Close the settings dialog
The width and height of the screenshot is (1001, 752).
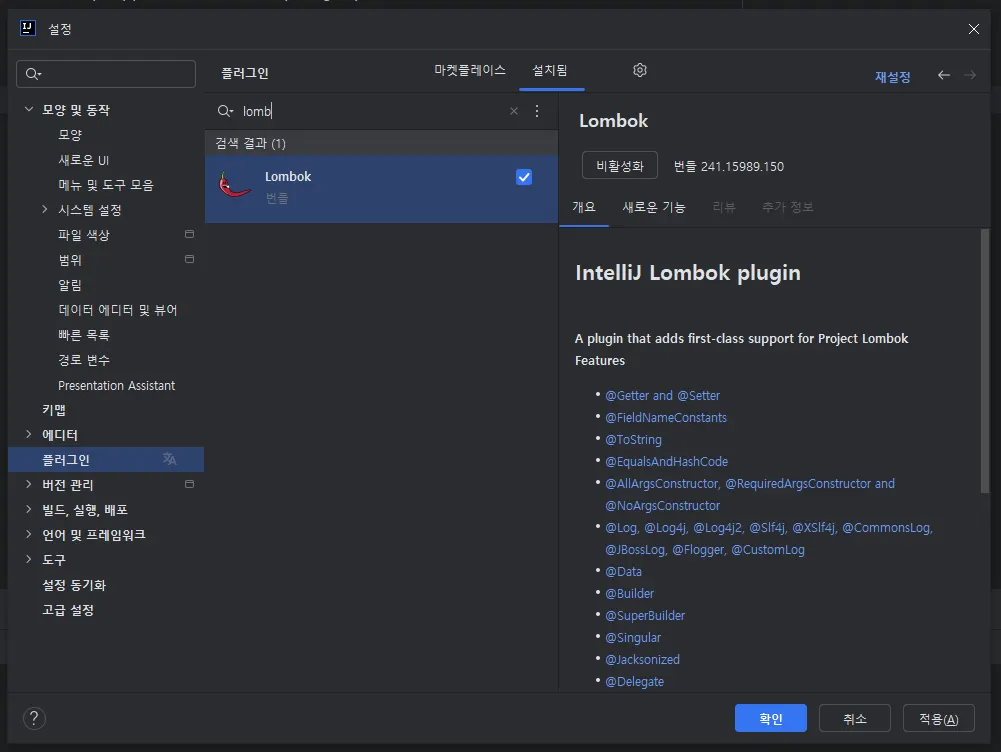(x=974, y=29)
